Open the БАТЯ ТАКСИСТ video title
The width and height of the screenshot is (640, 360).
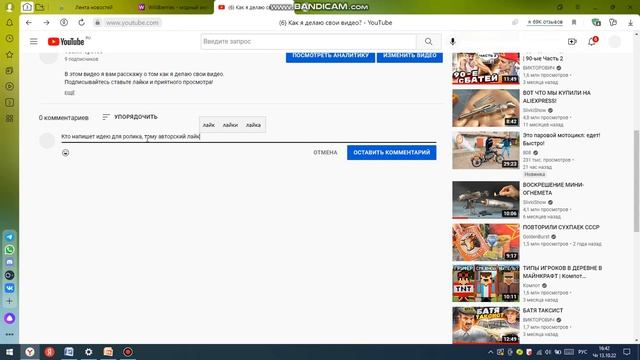click(542, 311)
